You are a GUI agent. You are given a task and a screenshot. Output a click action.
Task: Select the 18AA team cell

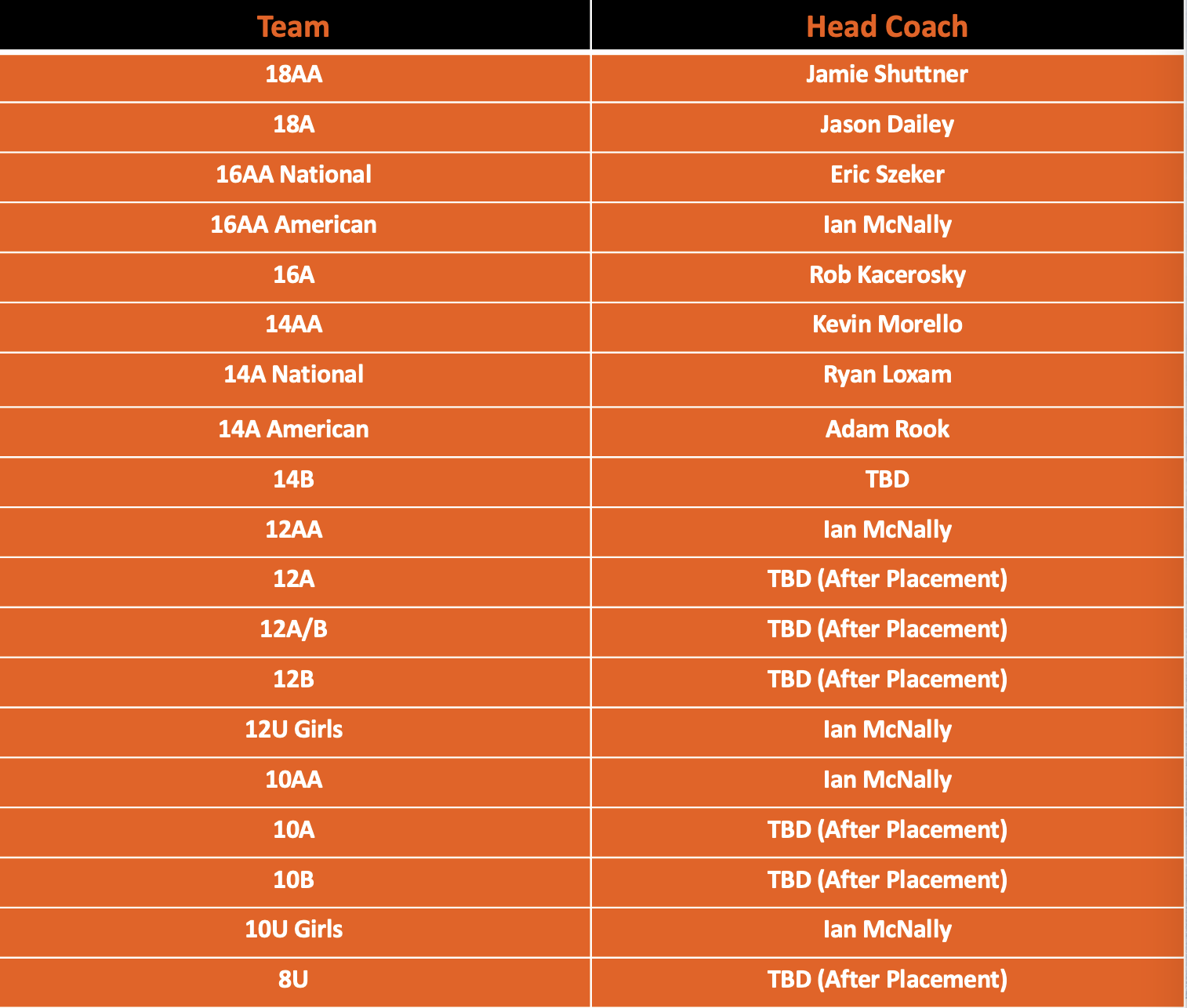point(293,74)
